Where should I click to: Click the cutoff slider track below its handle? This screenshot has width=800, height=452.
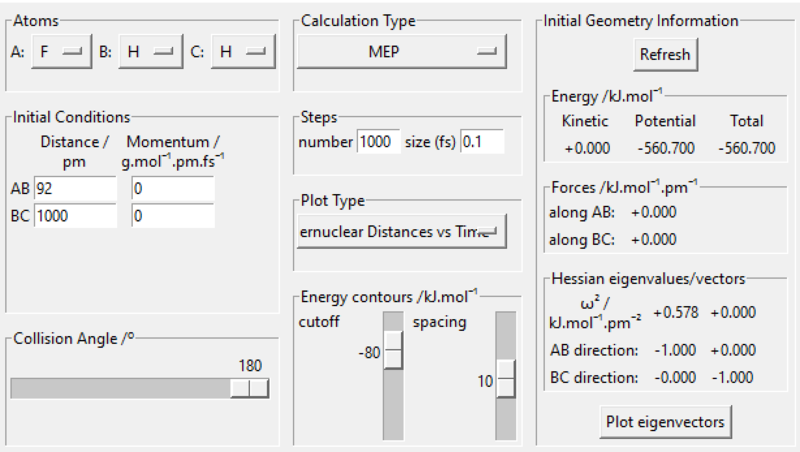394,405
